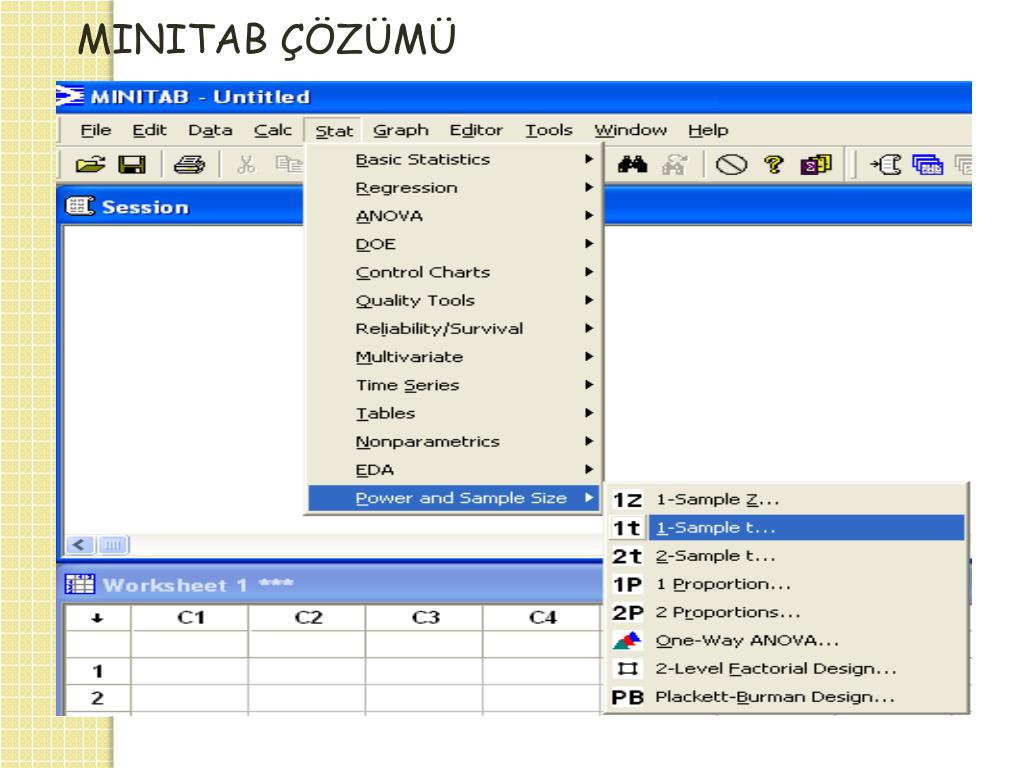The height and width of the screenshot is (768, 1024).
Task: Click the Session scrollbar left arrow
Action: (80, 545)
